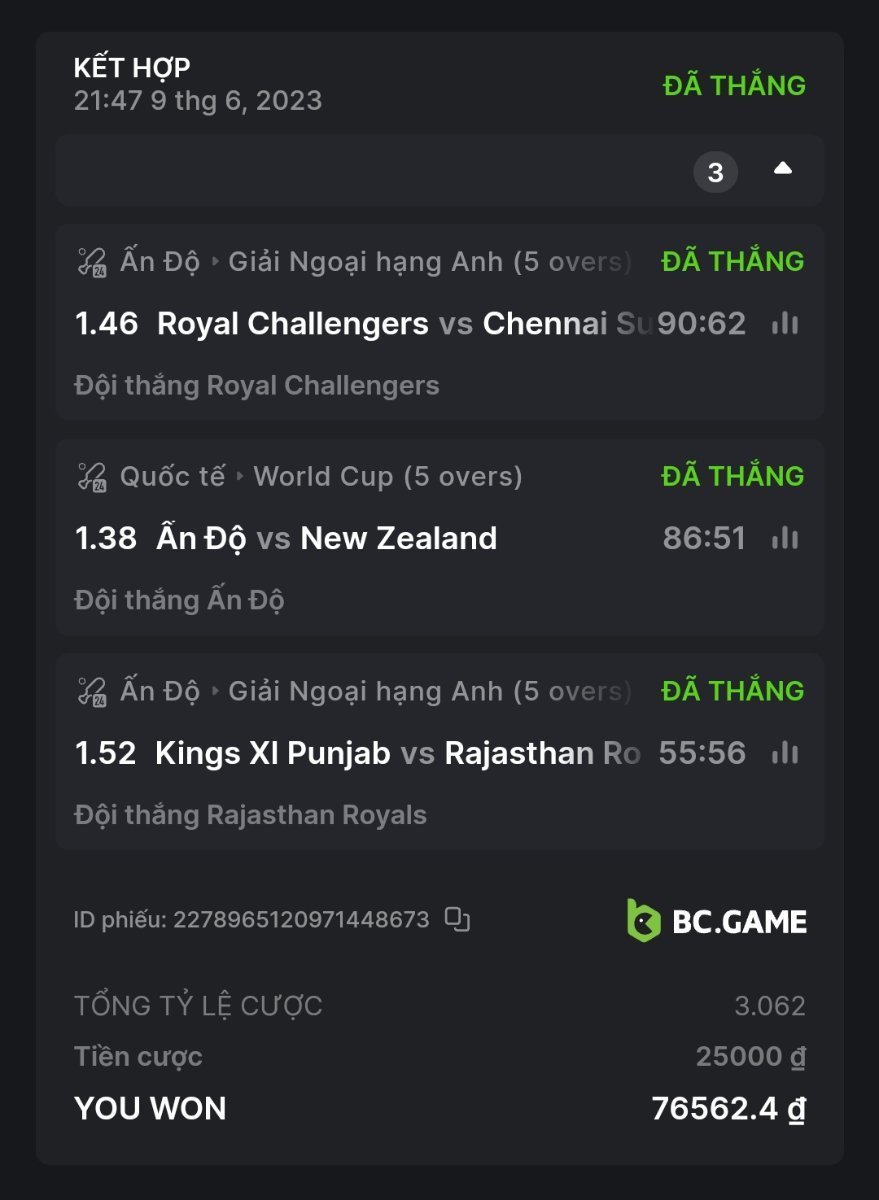This screenshot has height=1200, width=879.
Task: Click the selections count badge showing 3
Action: [x=715, y=172]
